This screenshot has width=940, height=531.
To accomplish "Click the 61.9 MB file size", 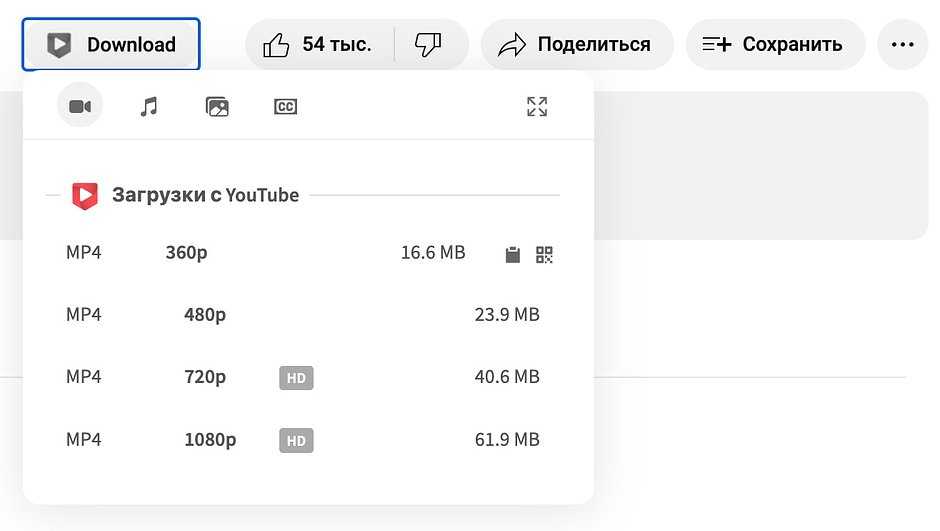I will [x=507, y=439].
